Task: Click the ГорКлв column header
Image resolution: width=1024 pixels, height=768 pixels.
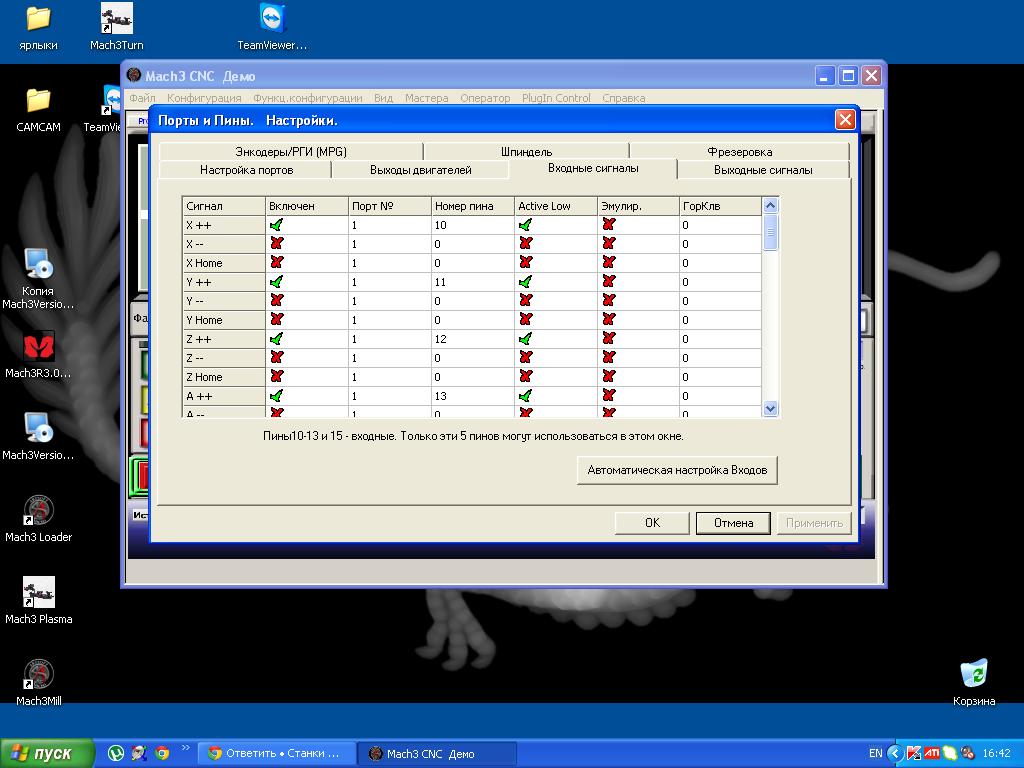Action: tap(720, 206)
